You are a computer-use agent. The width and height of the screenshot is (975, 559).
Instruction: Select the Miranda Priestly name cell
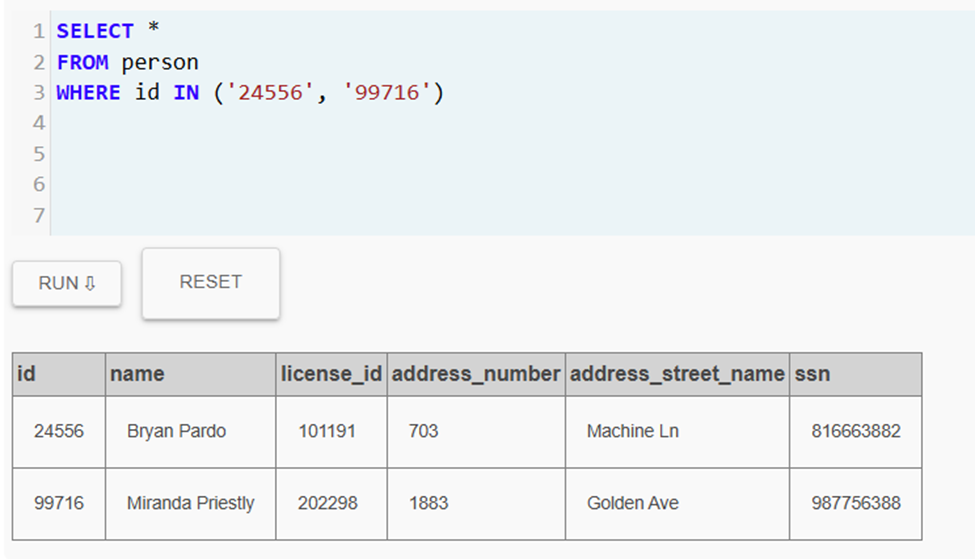point(191,504)
